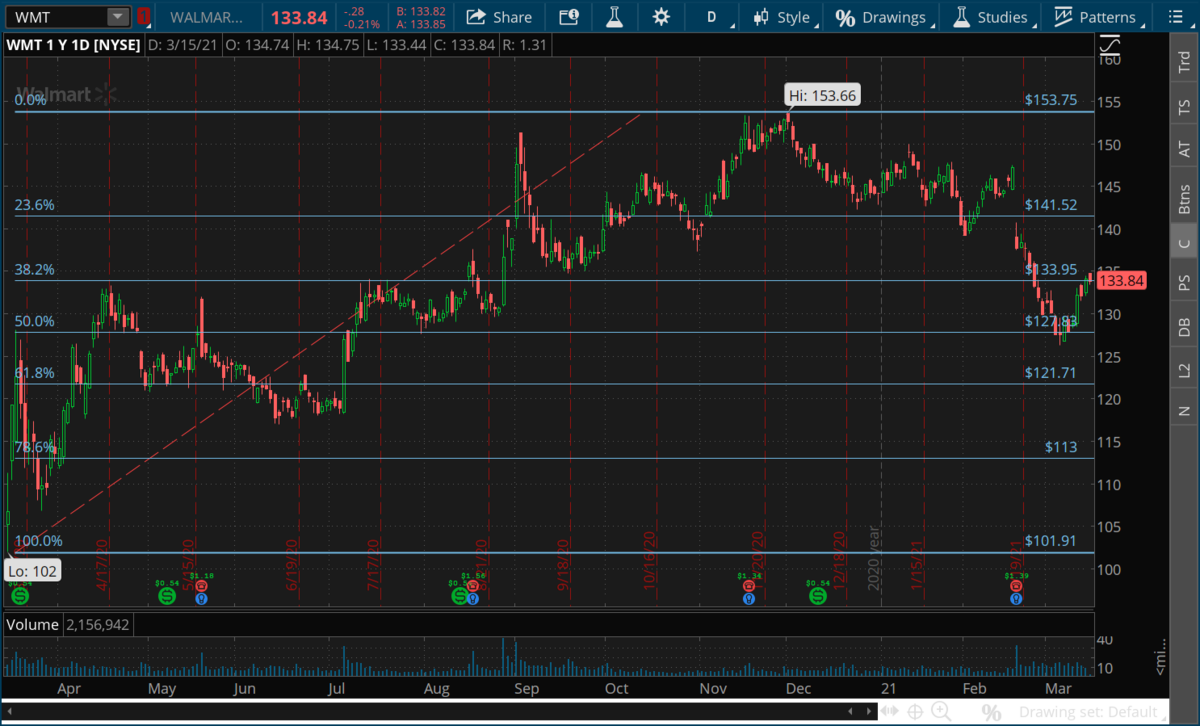1200x726 pixels.
Task: Click the $133.95 Fibonacci level label
Action: click(x=1051, y=269)
